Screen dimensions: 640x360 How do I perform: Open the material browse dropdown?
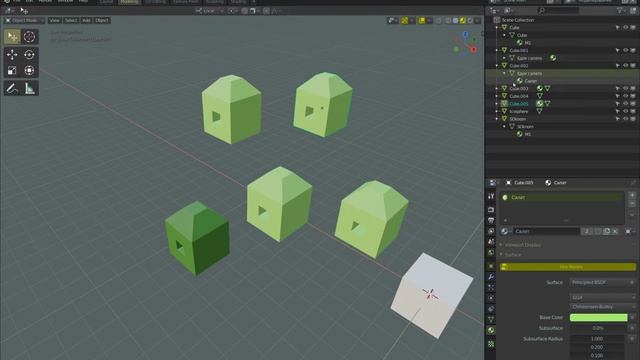506,231
